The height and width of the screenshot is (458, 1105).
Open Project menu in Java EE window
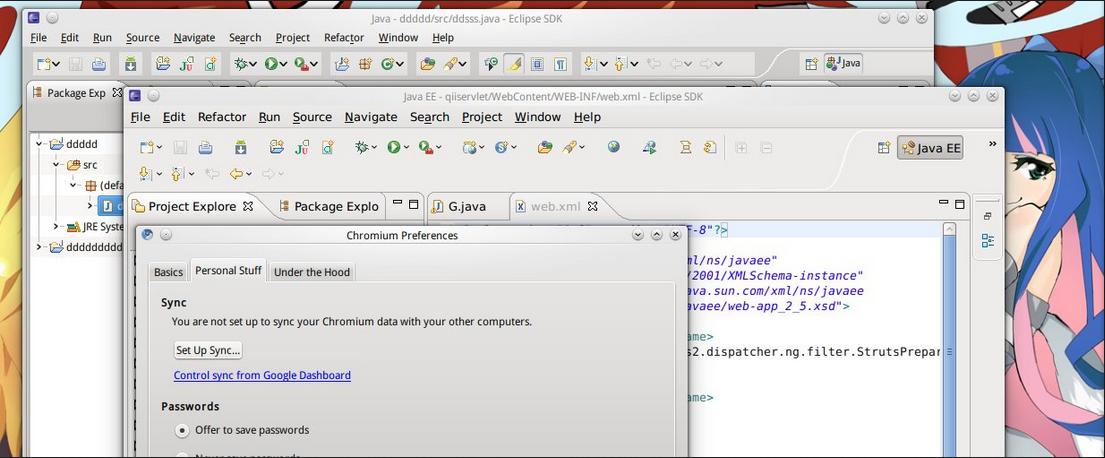click(x=482, y=117)
